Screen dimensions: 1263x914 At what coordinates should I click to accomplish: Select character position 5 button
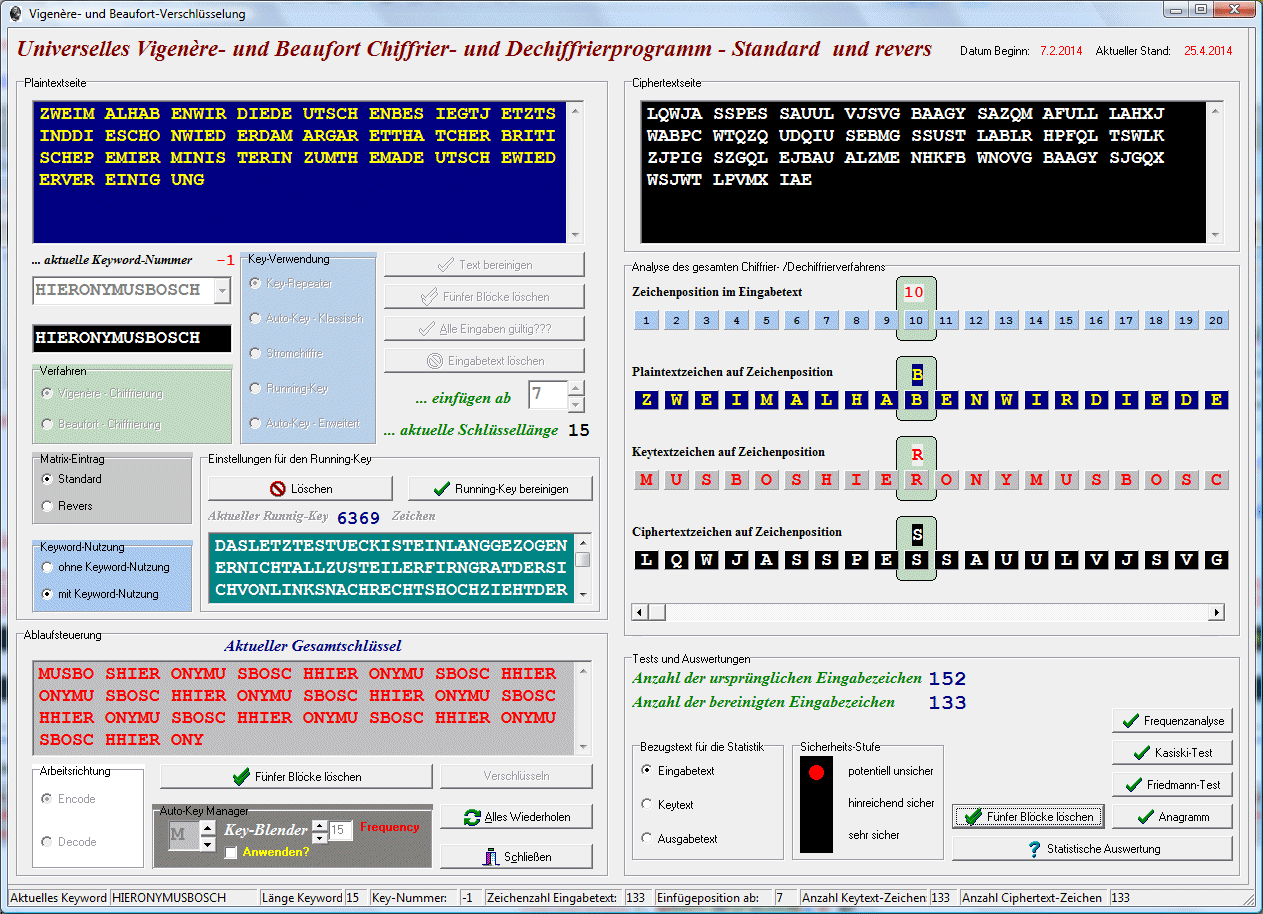[767, 321]
